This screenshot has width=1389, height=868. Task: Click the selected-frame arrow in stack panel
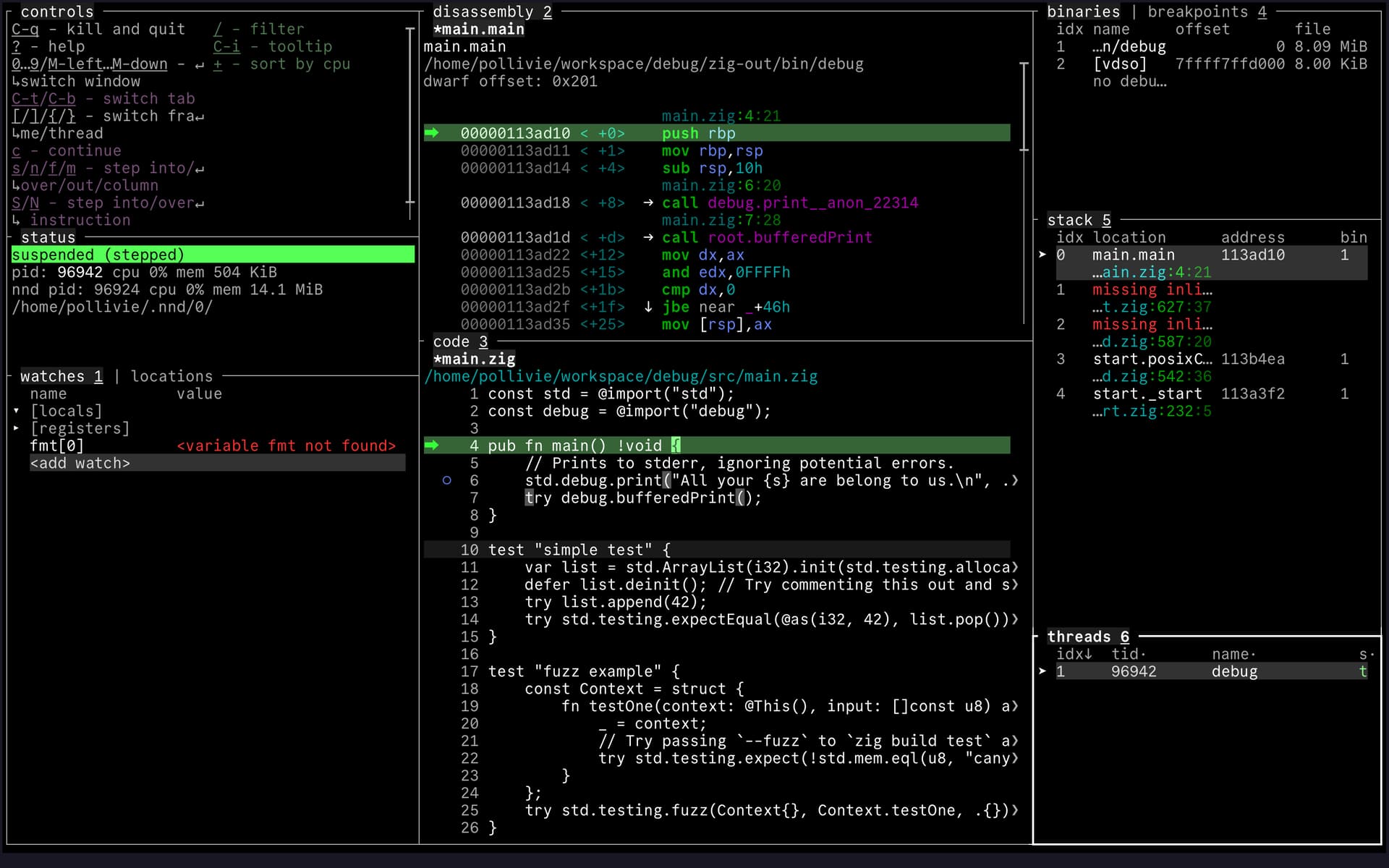[x=1042, y=255]
